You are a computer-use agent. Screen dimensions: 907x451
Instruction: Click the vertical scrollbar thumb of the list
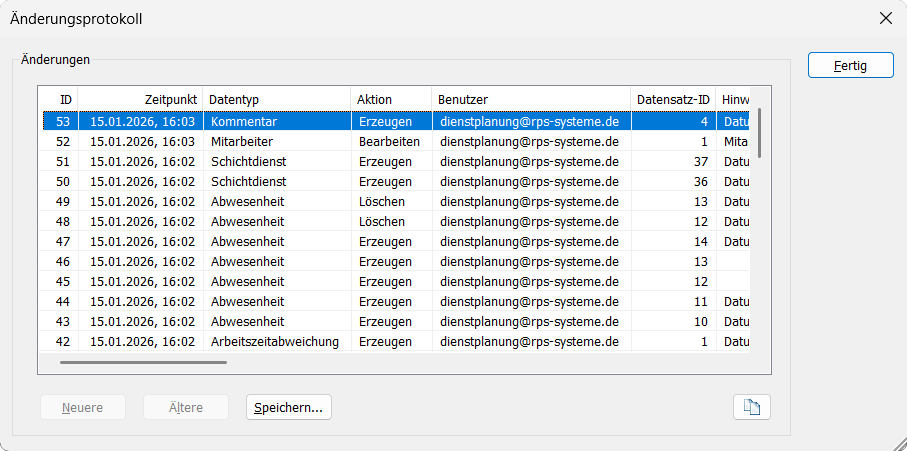pos(759,132)
